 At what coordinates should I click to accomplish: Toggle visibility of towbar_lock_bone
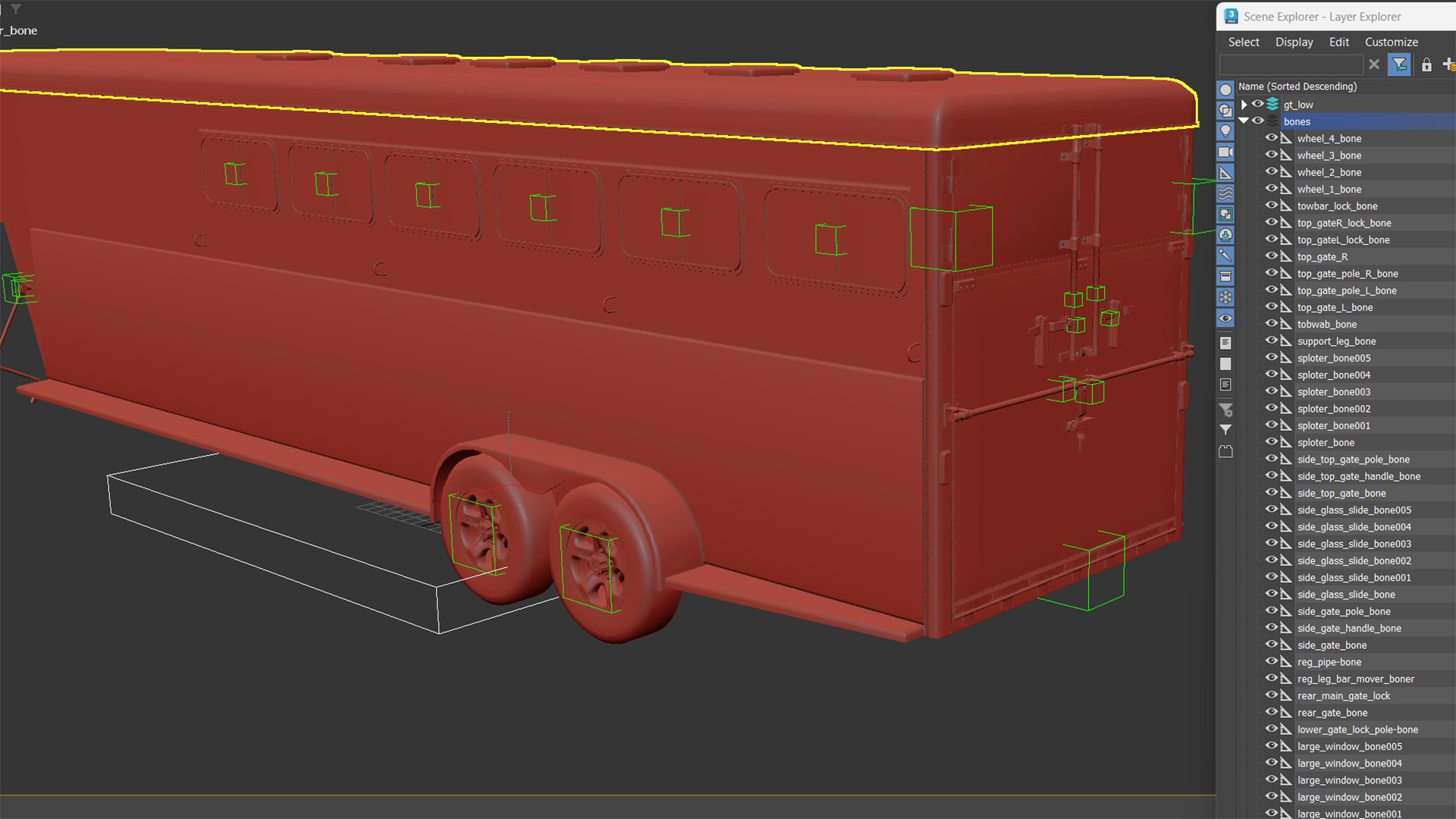click(x=1271, y=206)
